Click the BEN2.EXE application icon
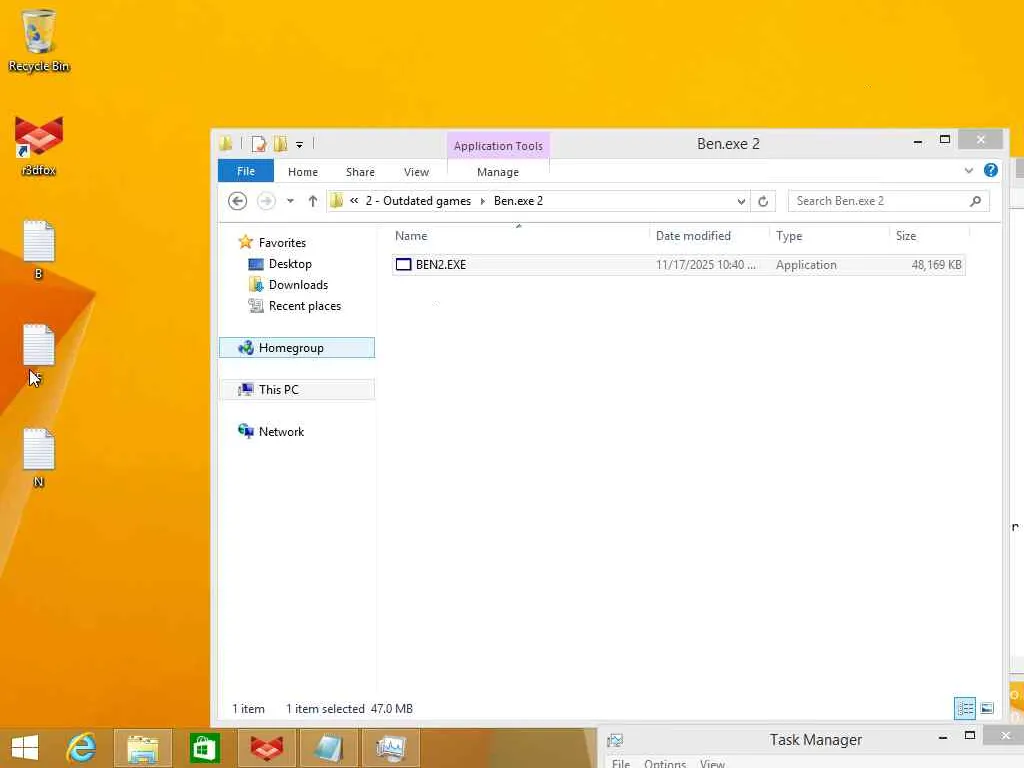This screenshot has height=768, width=1024. [x=404, y=264]
